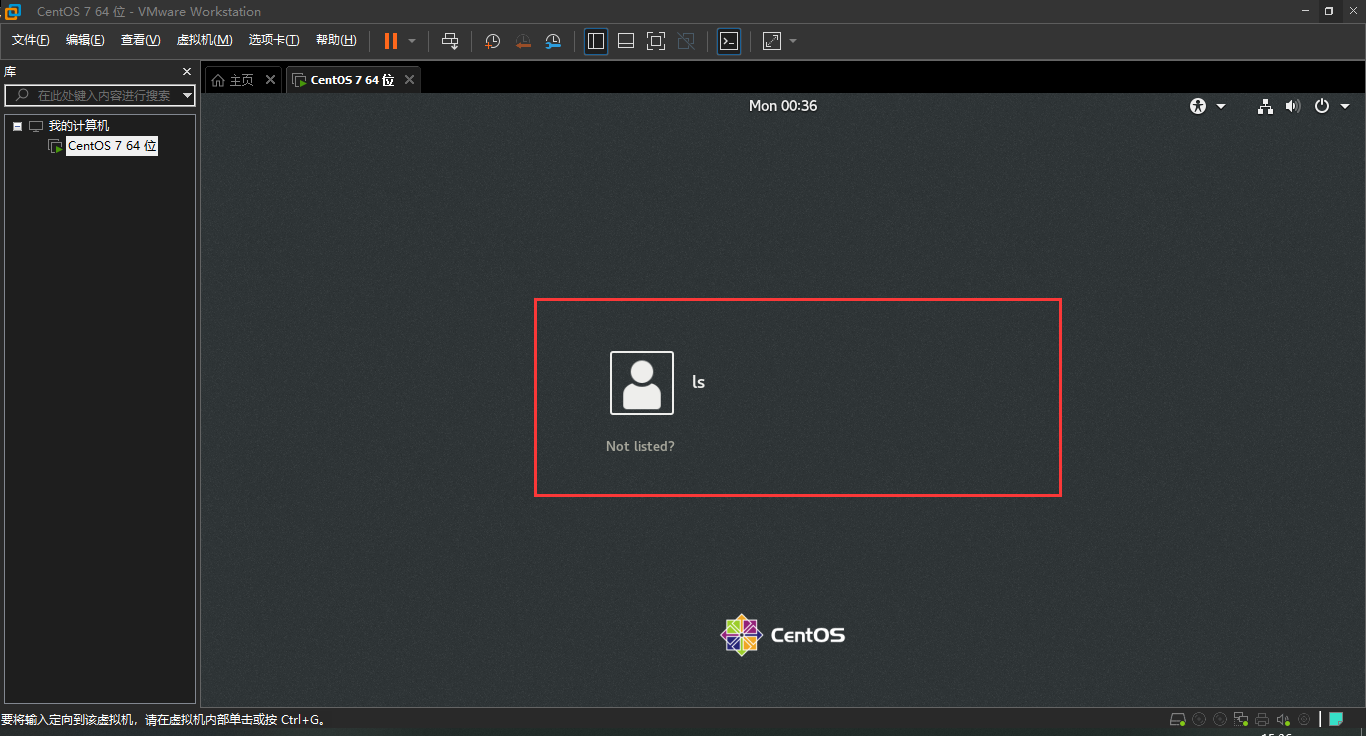Open the 查看(V) menu
This screenshot has height=736, width=1366.
[x=140, y=40]
